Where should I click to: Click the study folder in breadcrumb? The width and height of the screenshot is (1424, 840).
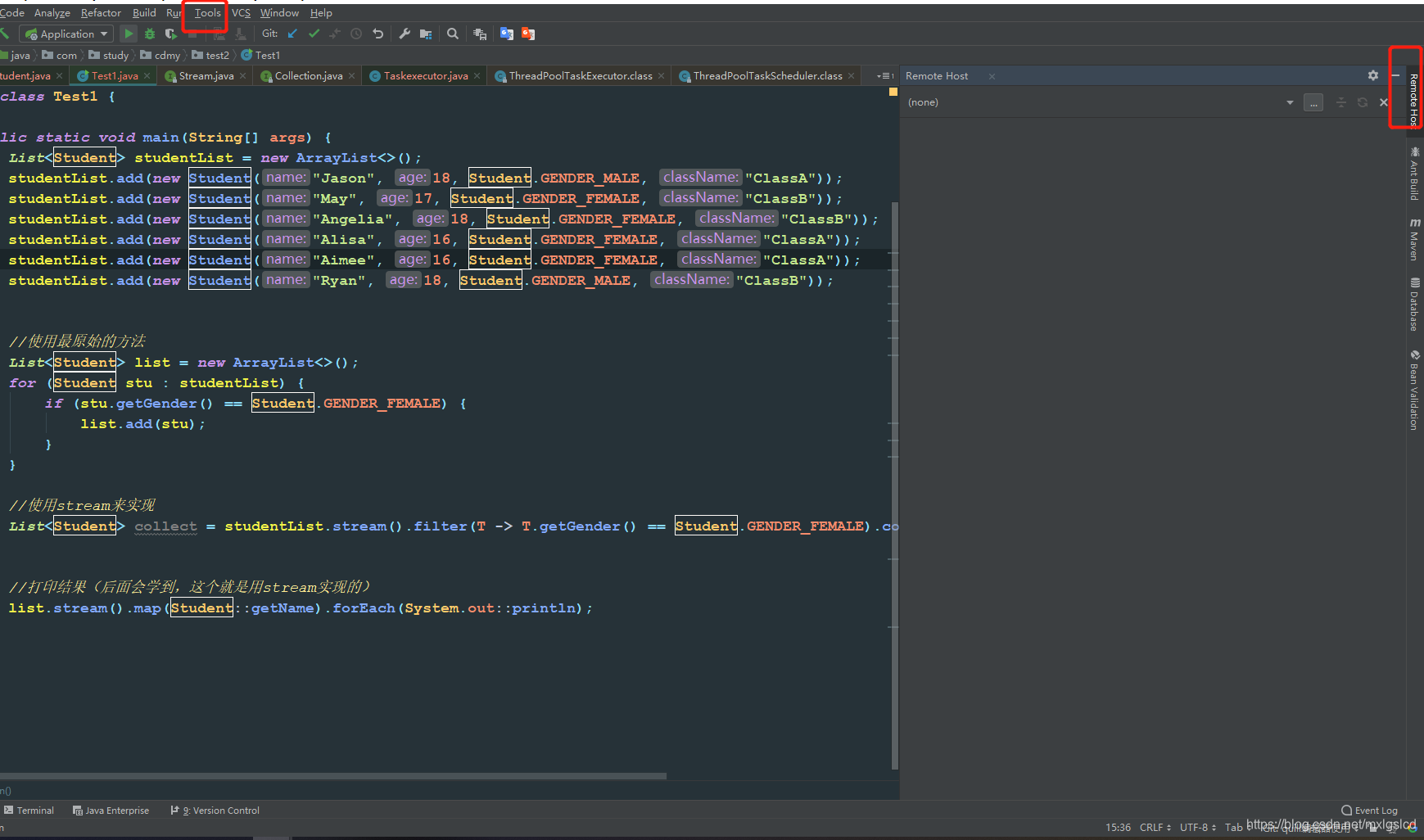pos(109,55)
